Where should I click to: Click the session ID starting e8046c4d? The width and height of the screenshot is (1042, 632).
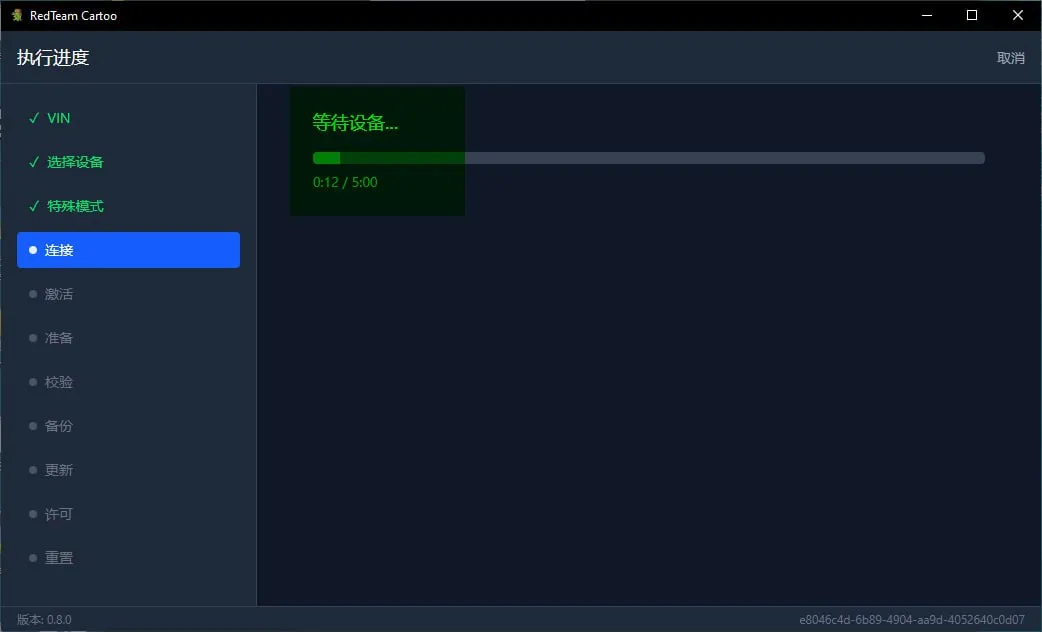[x=912, y=619]
